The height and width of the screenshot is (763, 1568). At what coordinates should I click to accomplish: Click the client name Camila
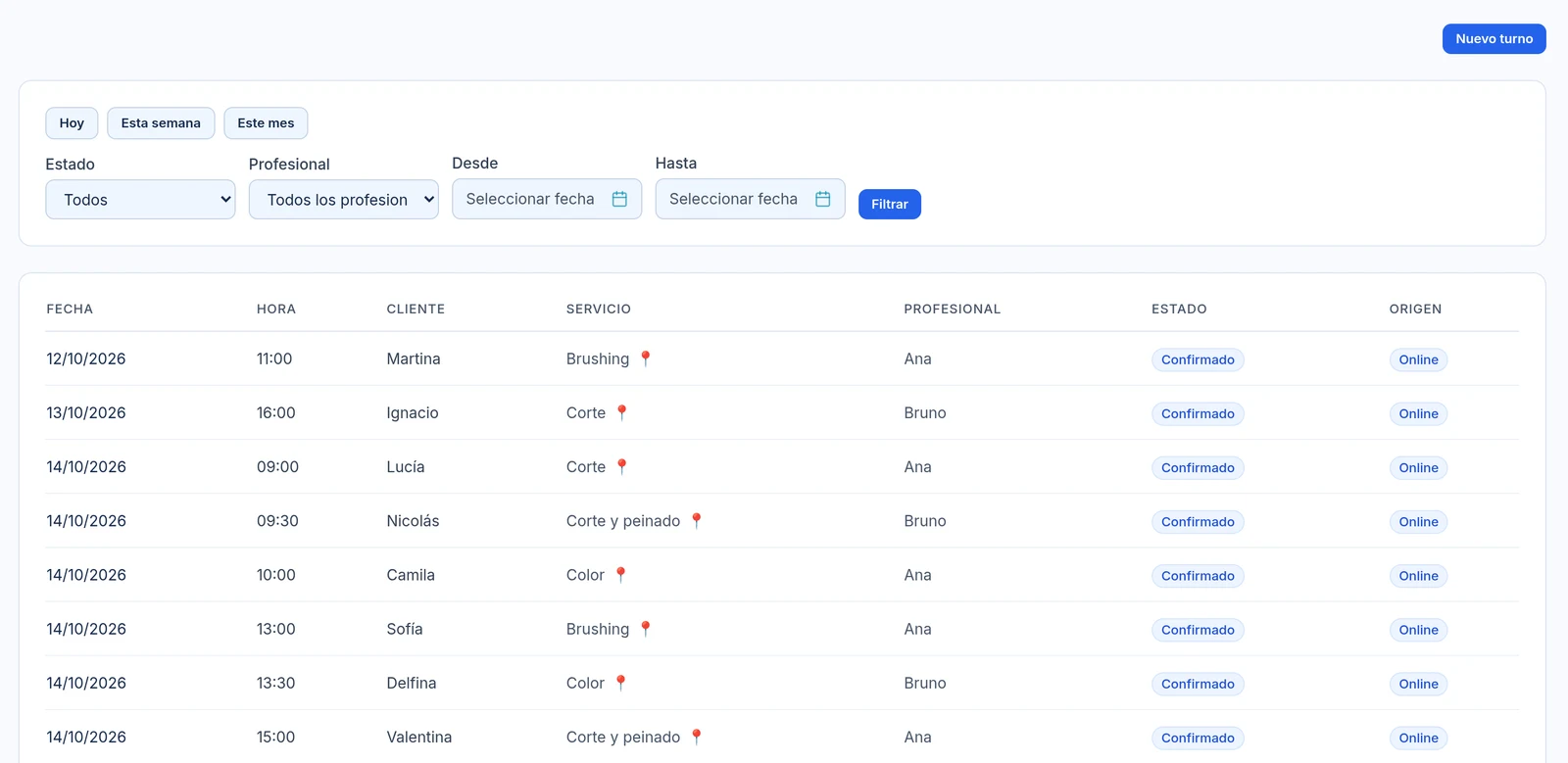click(411, 575)
